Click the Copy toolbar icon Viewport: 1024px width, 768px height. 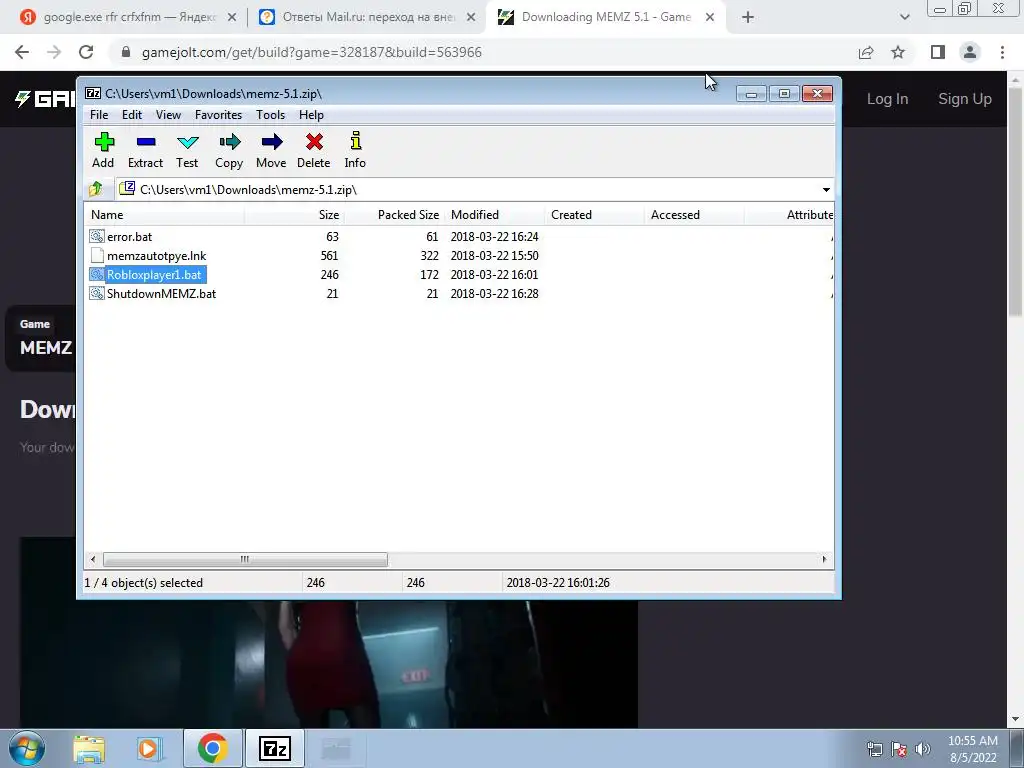coord(229,150)
